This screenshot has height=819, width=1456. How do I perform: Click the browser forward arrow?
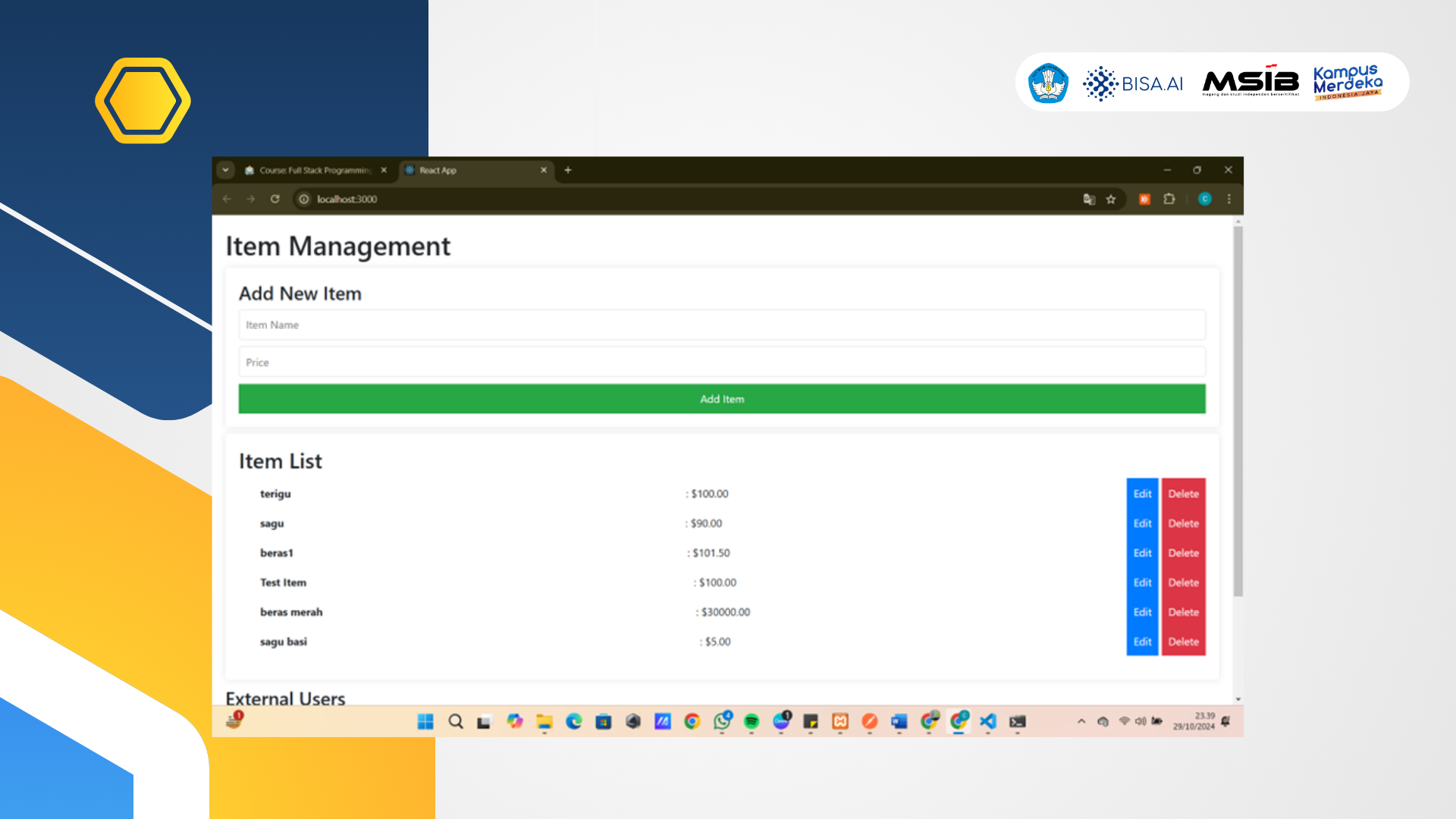250,199
